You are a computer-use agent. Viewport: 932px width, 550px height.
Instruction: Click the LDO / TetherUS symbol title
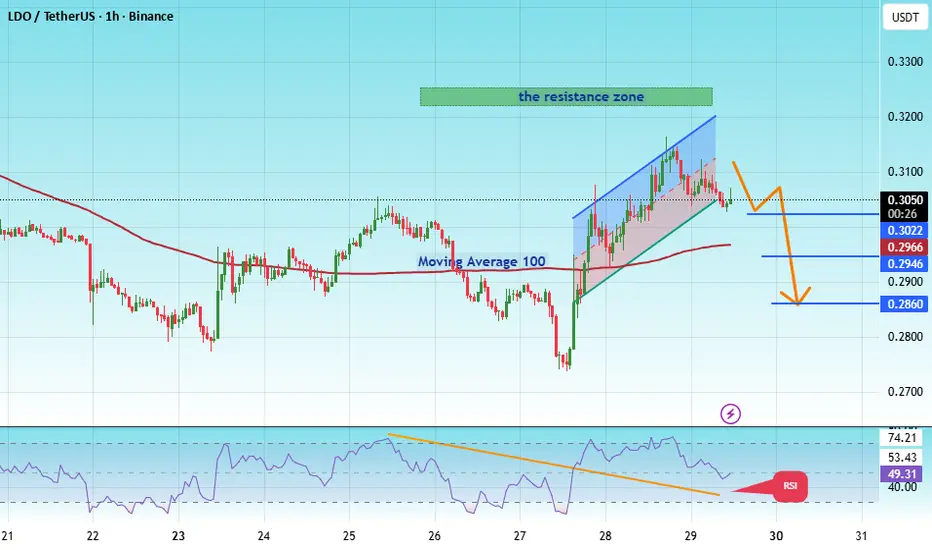click(x=49, y=16)
